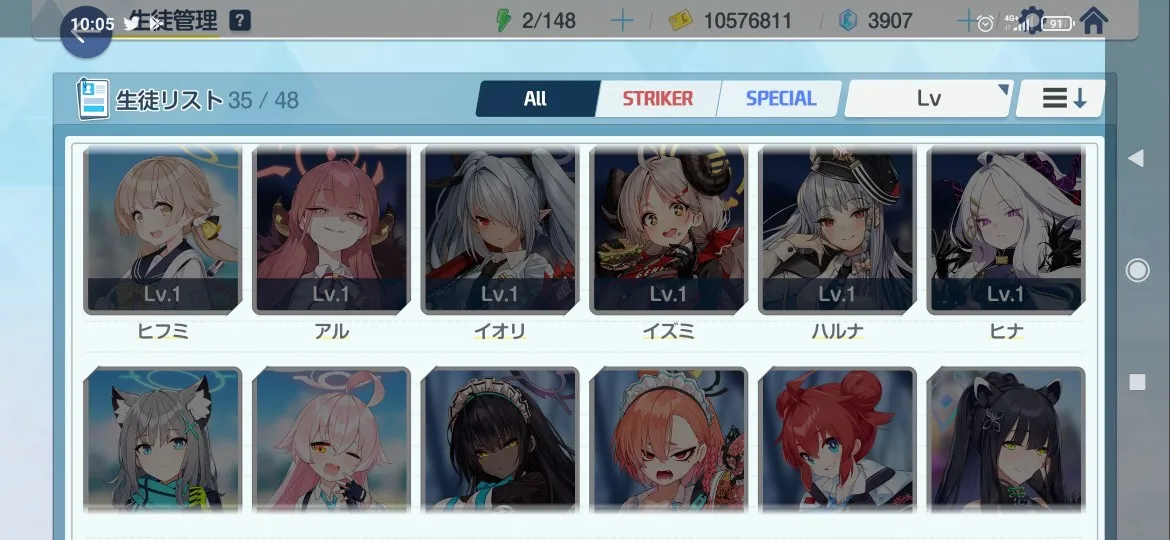Select the All filter tab
The height and width of the screenshot is (540, 1170).
click(536, 98)
